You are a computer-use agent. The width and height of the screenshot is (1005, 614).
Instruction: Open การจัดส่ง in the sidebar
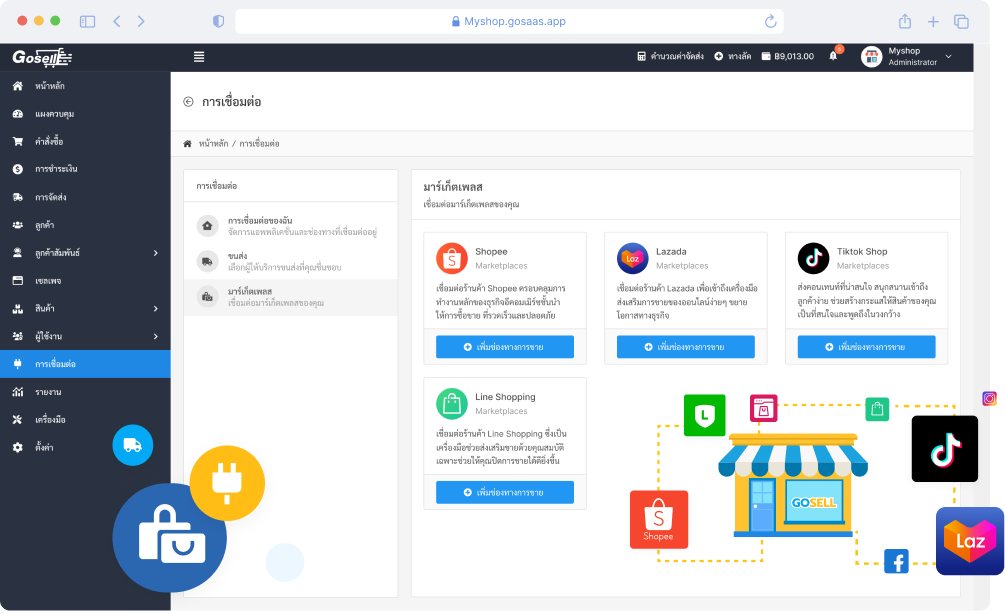(x=85, y=197)
